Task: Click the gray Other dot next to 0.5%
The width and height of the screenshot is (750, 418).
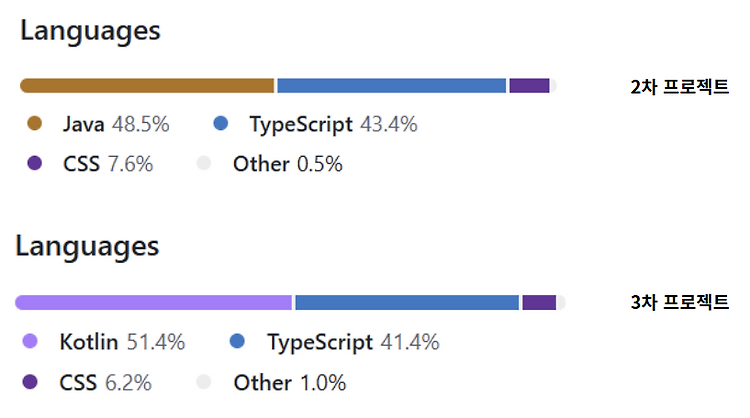Action: pyautogui.click(x=204, y=163)
